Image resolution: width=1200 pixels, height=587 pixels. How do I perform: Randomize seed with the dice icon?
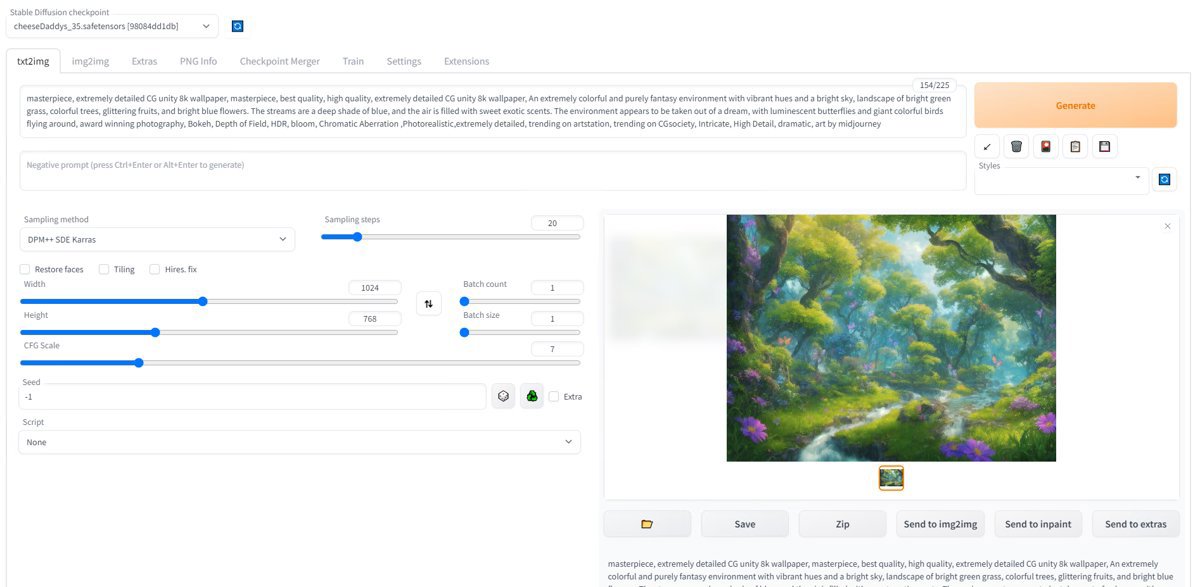503,396
